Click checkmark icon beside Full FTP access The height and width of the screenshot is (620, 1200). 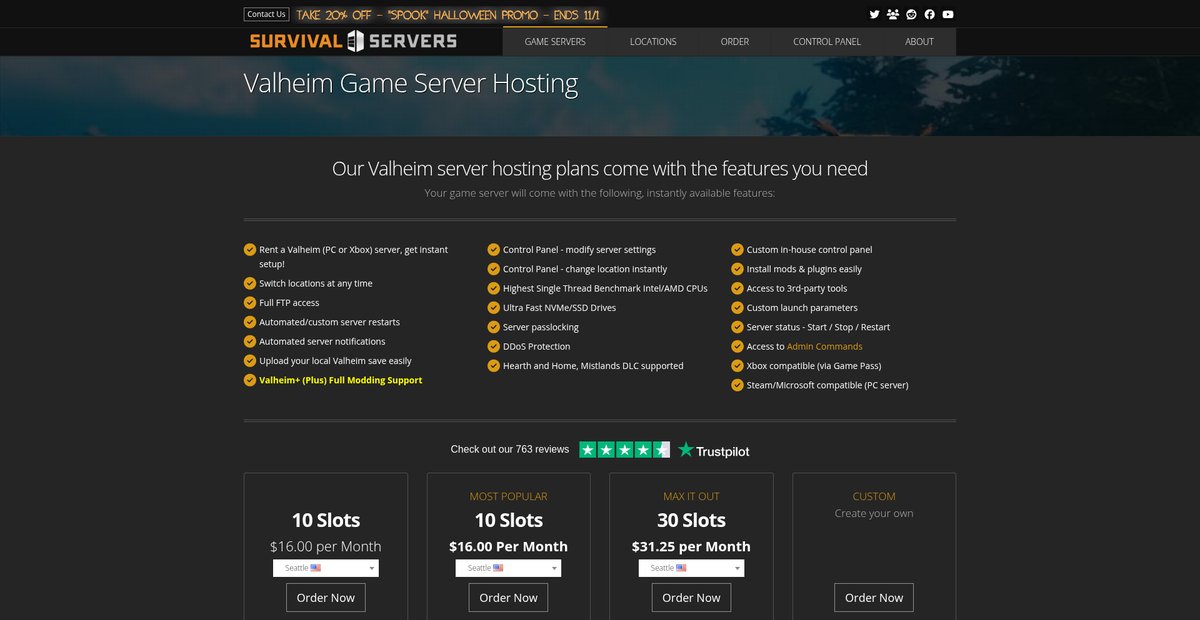click(x=250, y=303)
